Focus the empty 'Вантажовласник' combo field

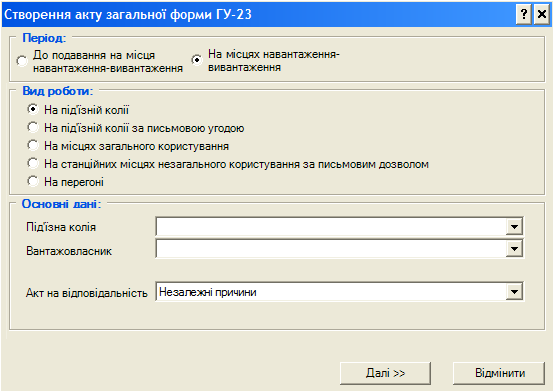click(331, 248)
